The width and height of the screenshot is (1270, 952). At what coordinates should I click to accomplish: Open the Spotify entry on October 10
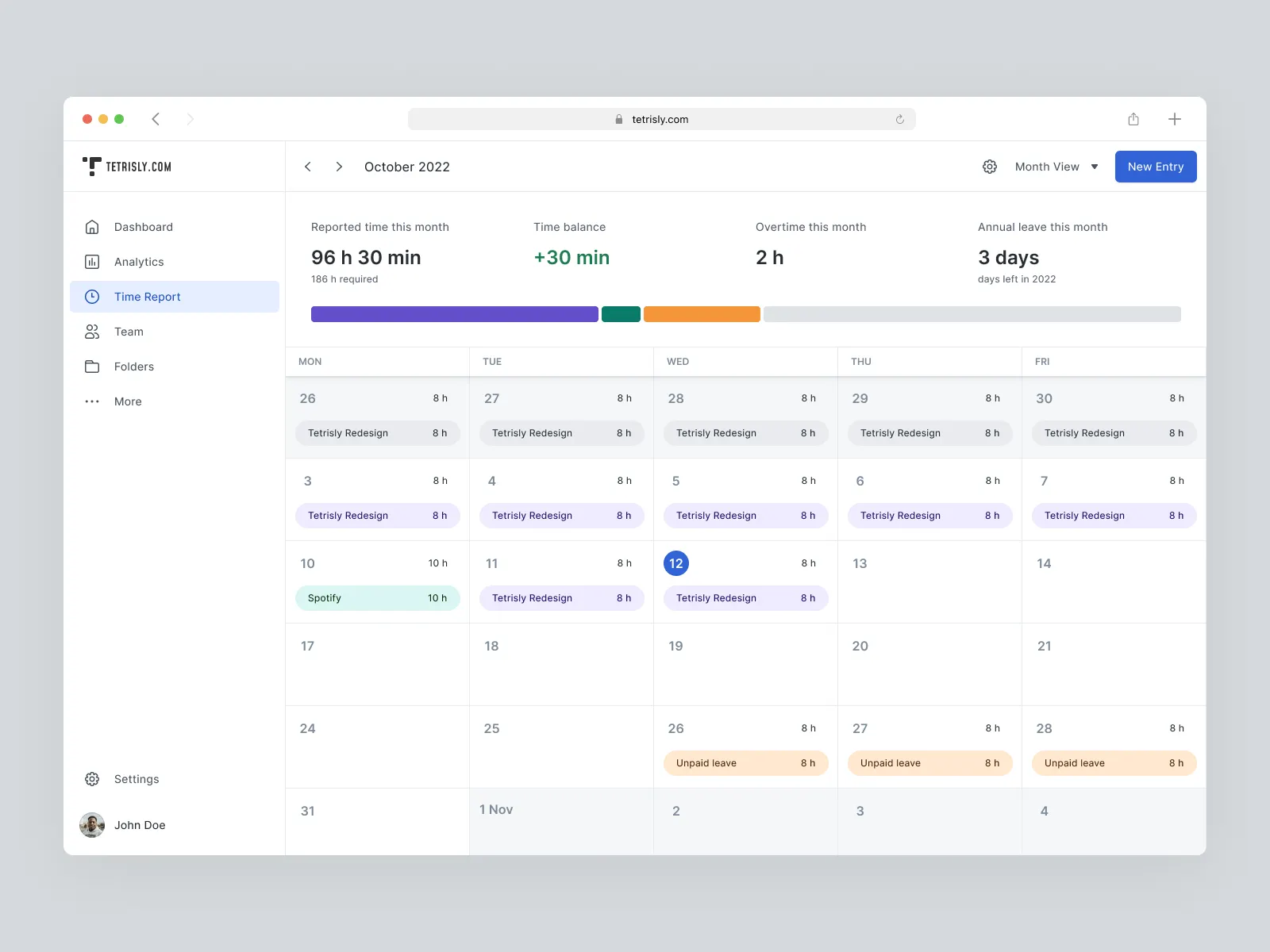pyautogui.click(x=377, y=598)
